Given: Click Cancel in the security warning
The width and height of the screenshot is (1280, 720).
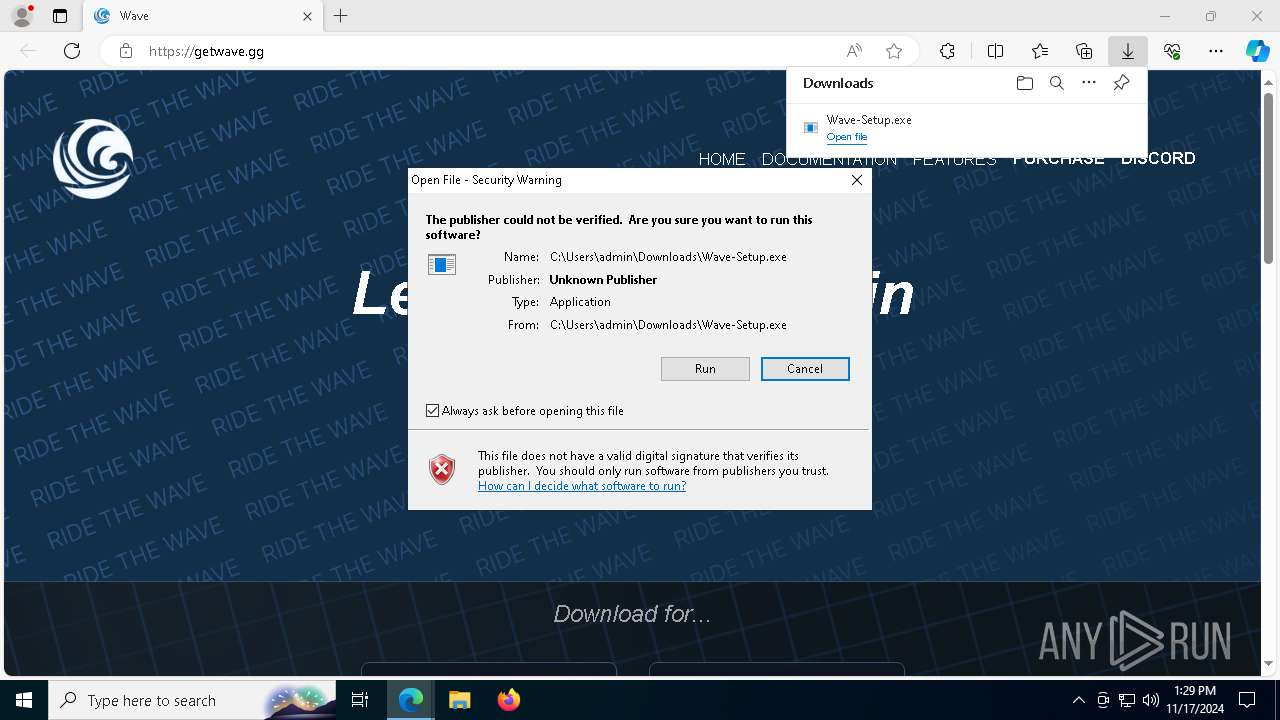Looking at the screenshot, I should 805,369.
